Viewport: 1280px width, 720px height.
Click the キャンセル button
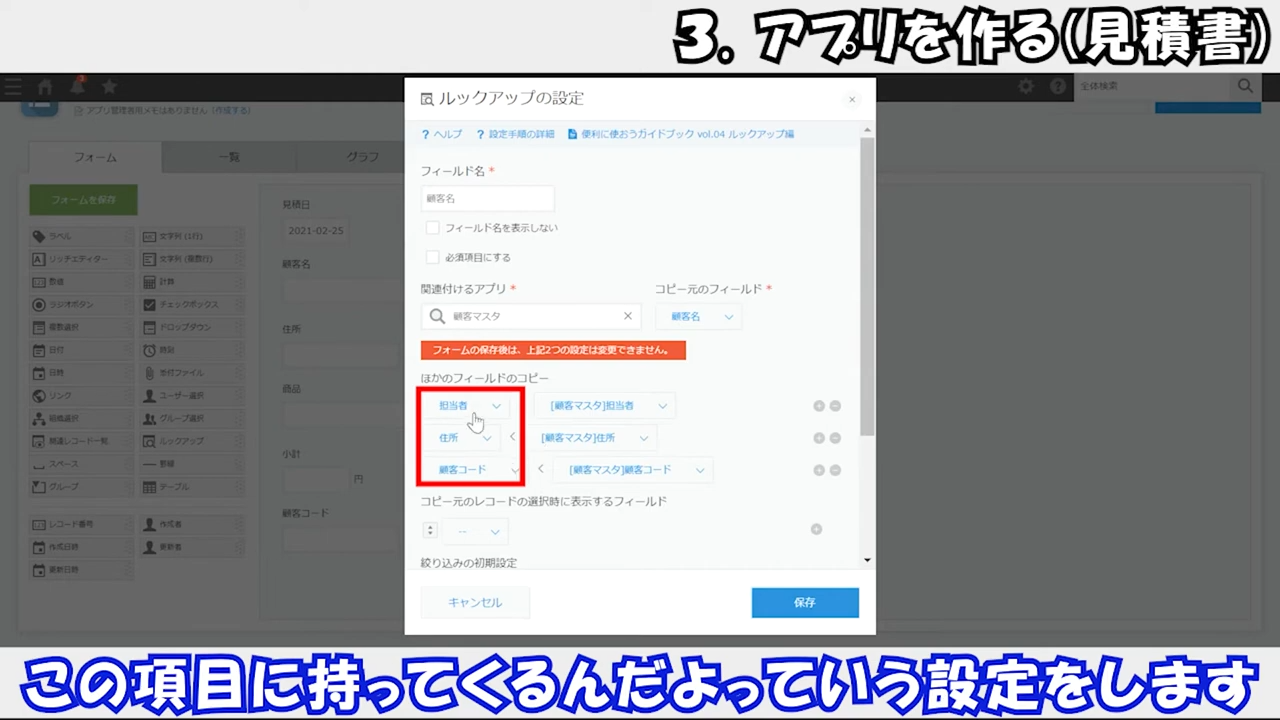coord(475,603)
